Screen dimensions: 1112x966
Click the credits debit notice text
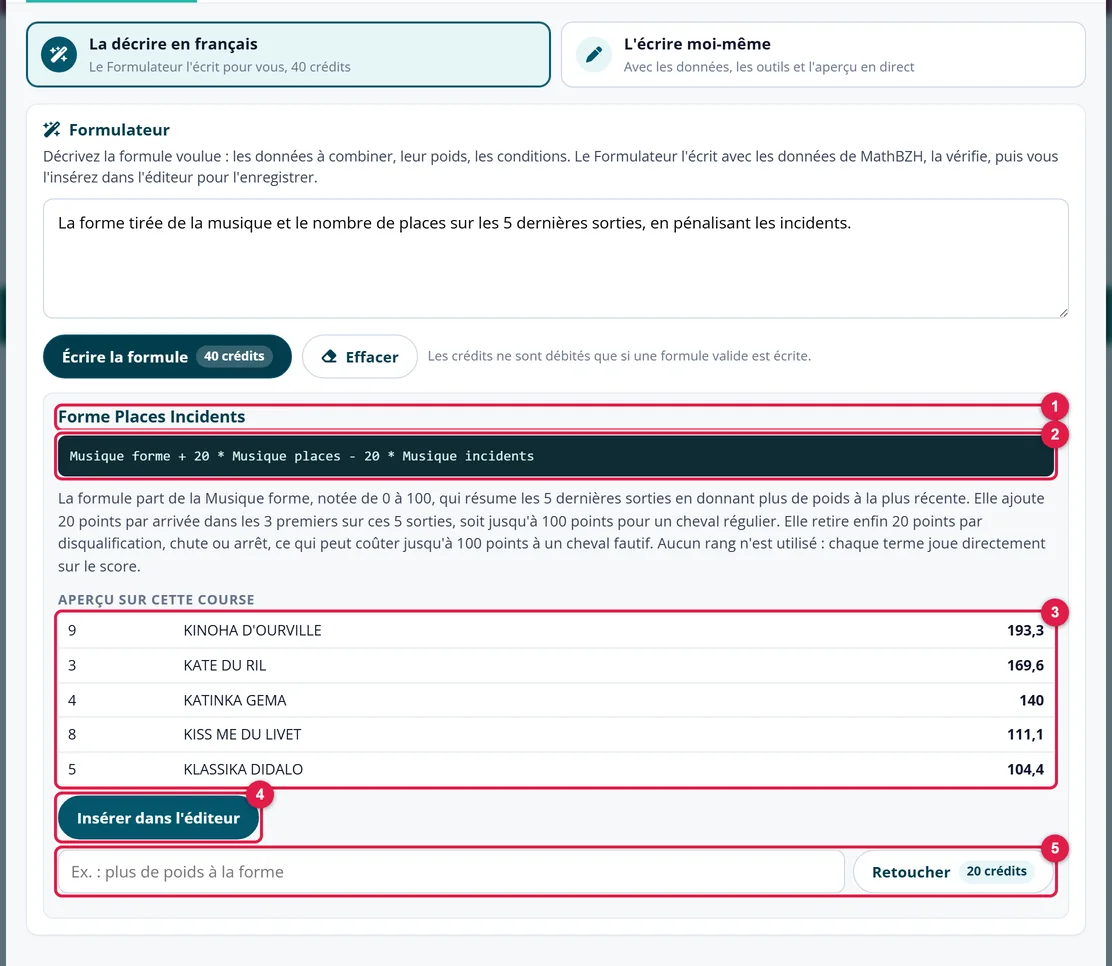[619, 356]
